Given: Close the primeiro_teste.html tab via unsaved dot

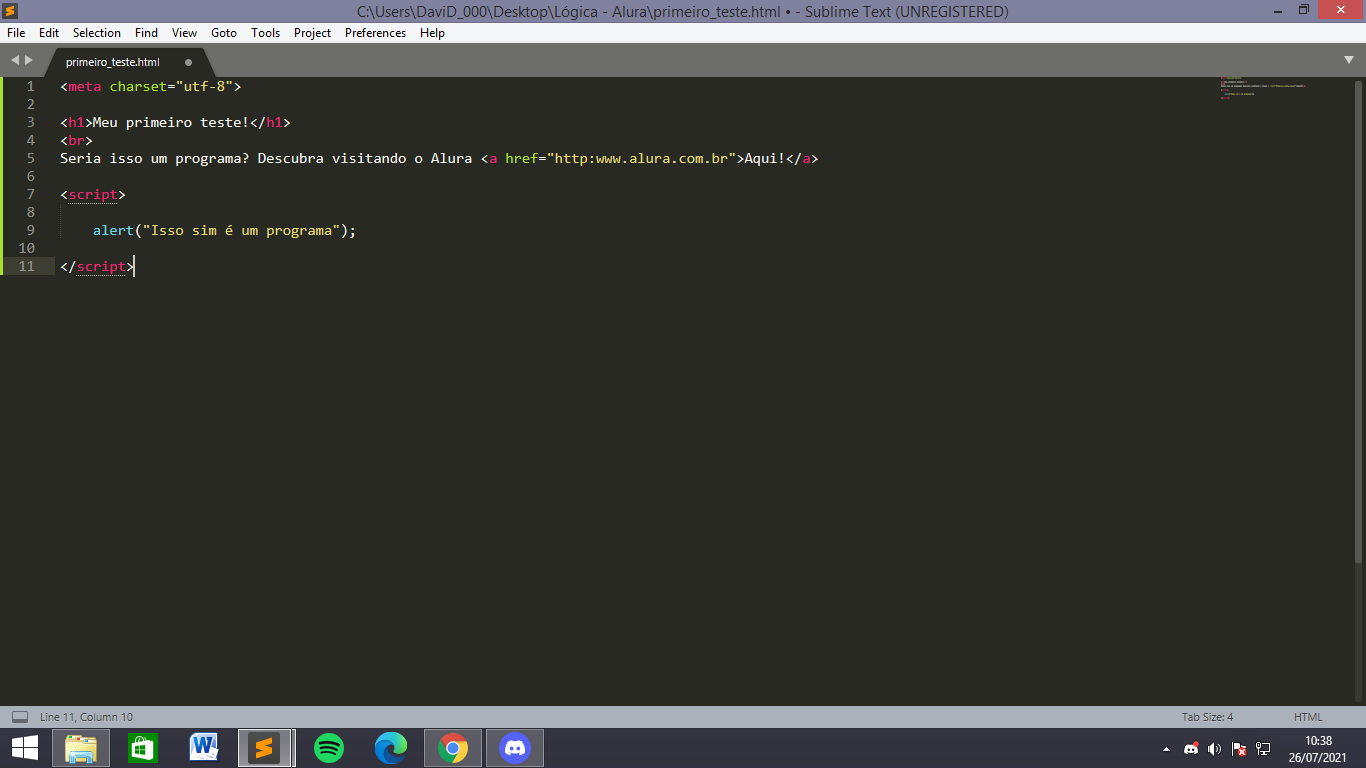Looking at the screenshot, I should tap(188, 62).
